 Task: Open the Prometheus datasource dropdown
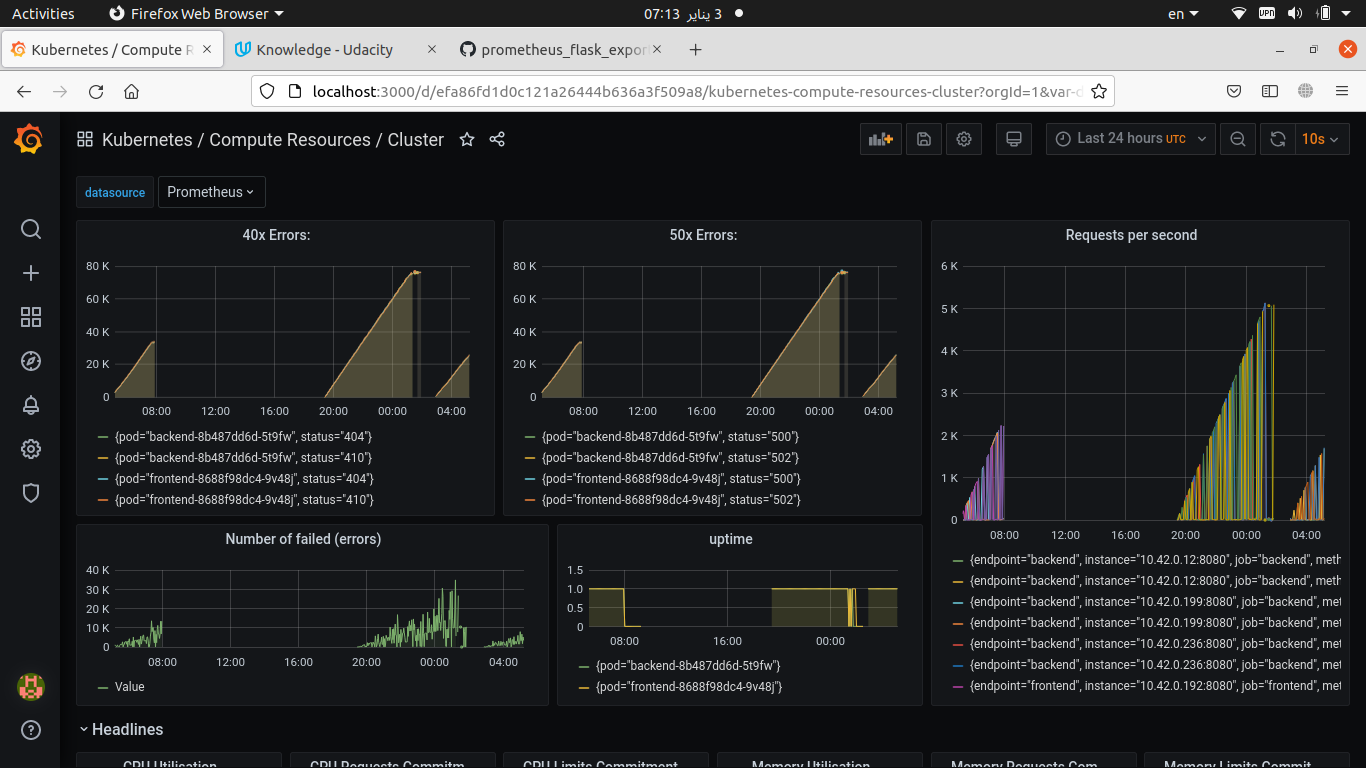[211, 192]
